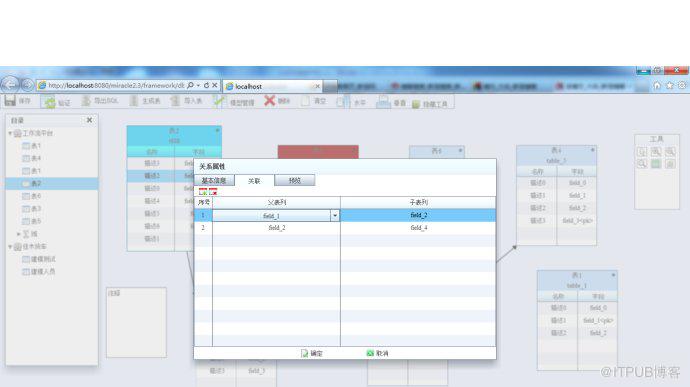Click the browser forward arrow
This screenshot has width=690, height=387.
pos(27,85)
